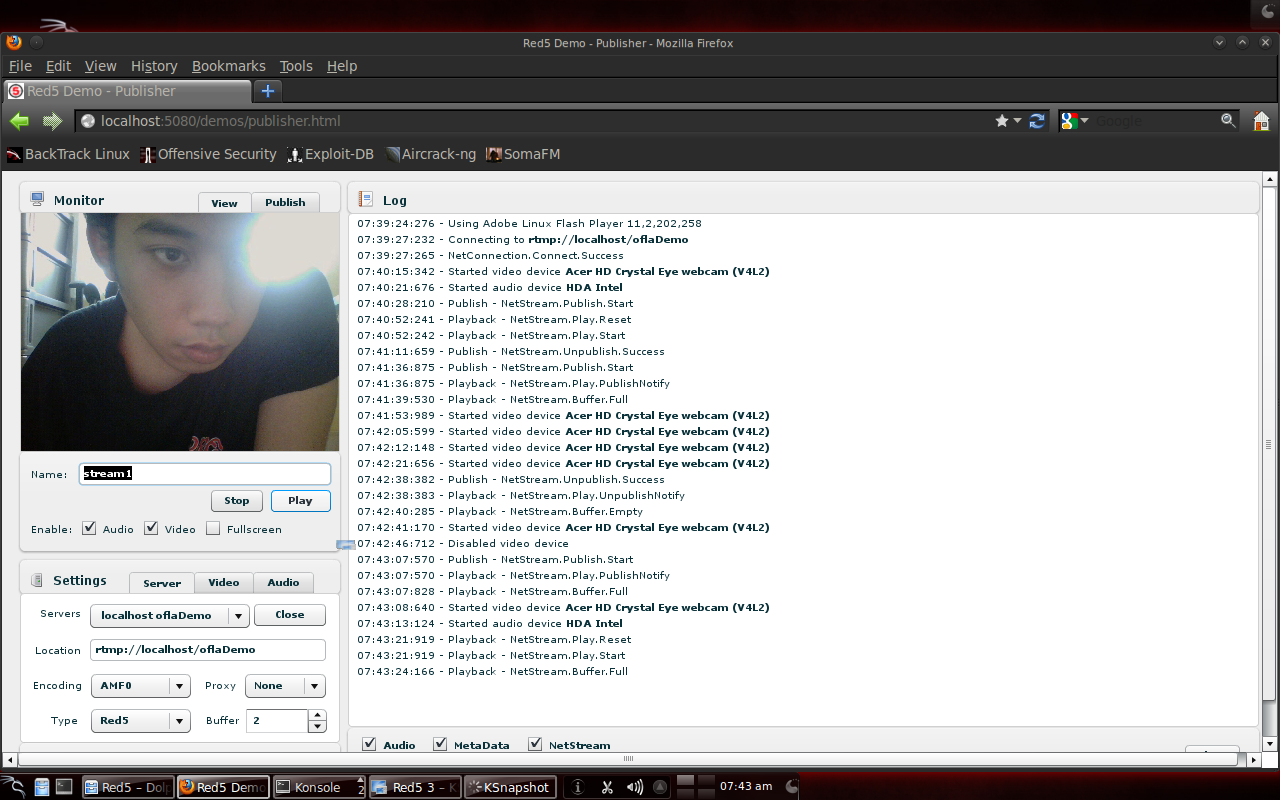Click the Settings panel icon
This screenshot has height=800, width=1280.
(38, 580)
